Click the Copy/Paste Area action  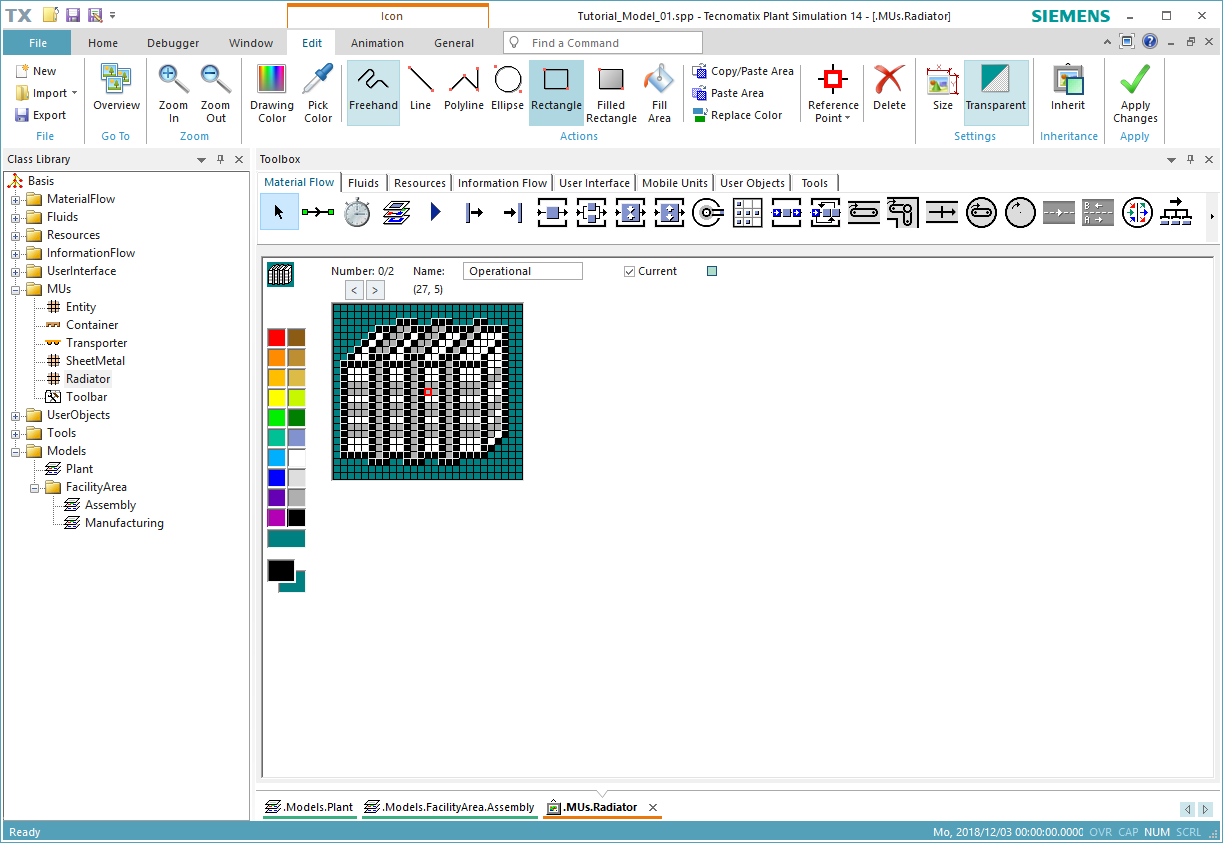(742, 71)
